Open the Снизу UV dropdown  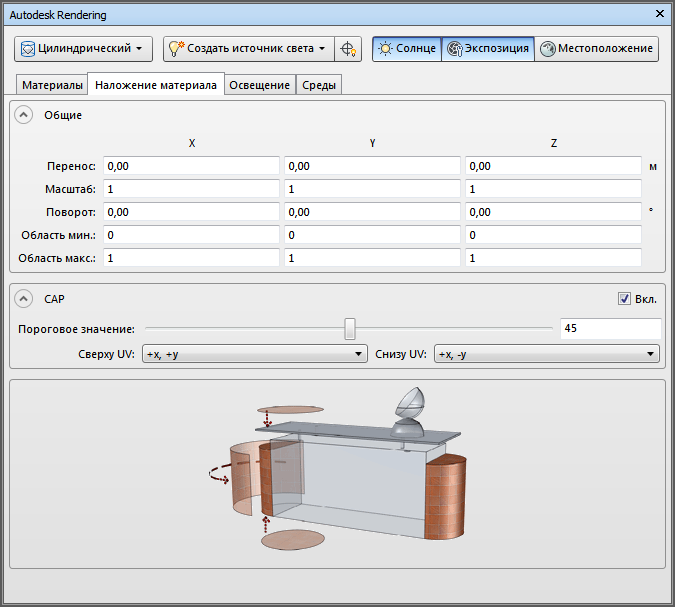(546, 354)
